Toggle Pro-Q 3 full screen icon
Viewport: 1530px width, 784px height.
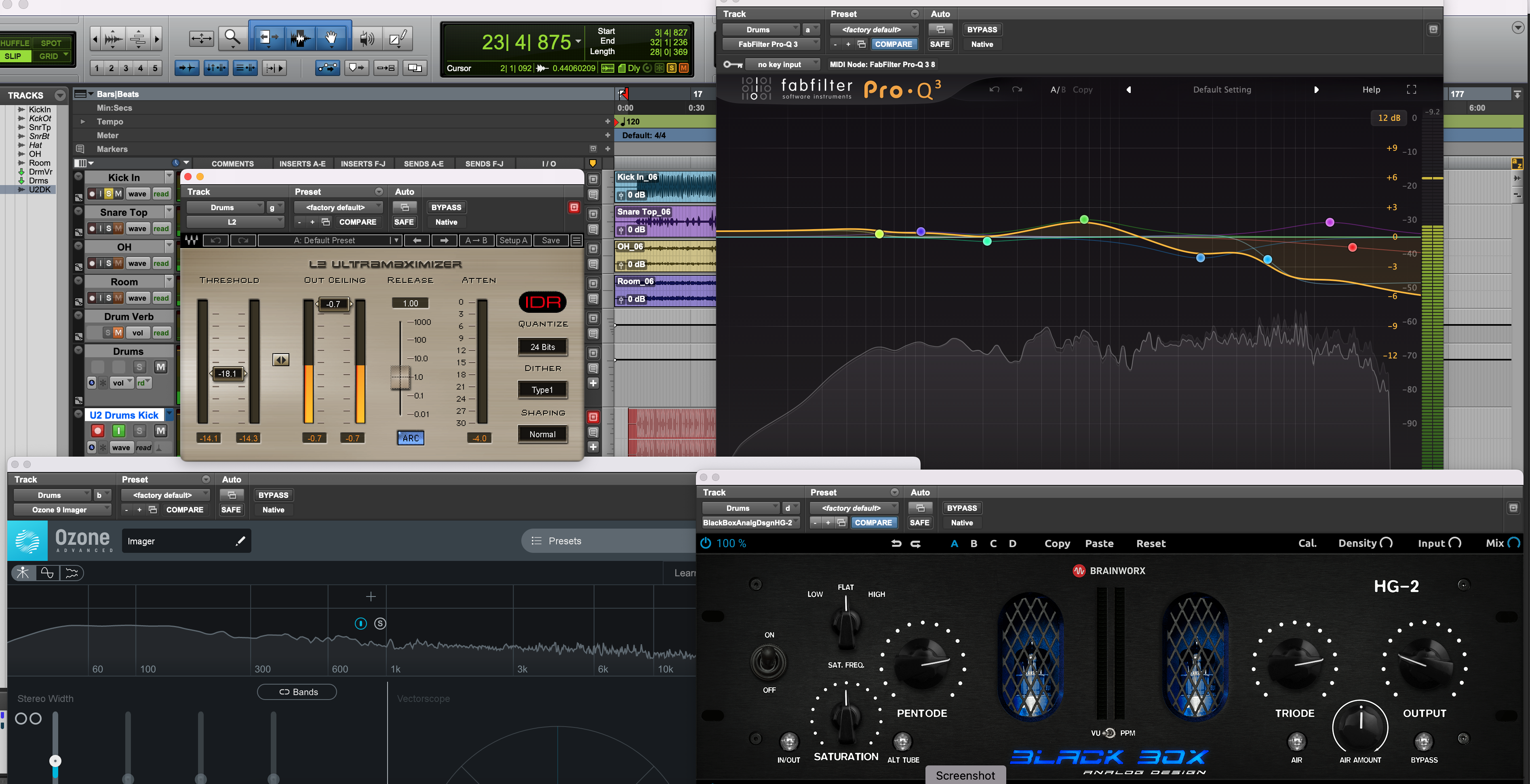1412,90
